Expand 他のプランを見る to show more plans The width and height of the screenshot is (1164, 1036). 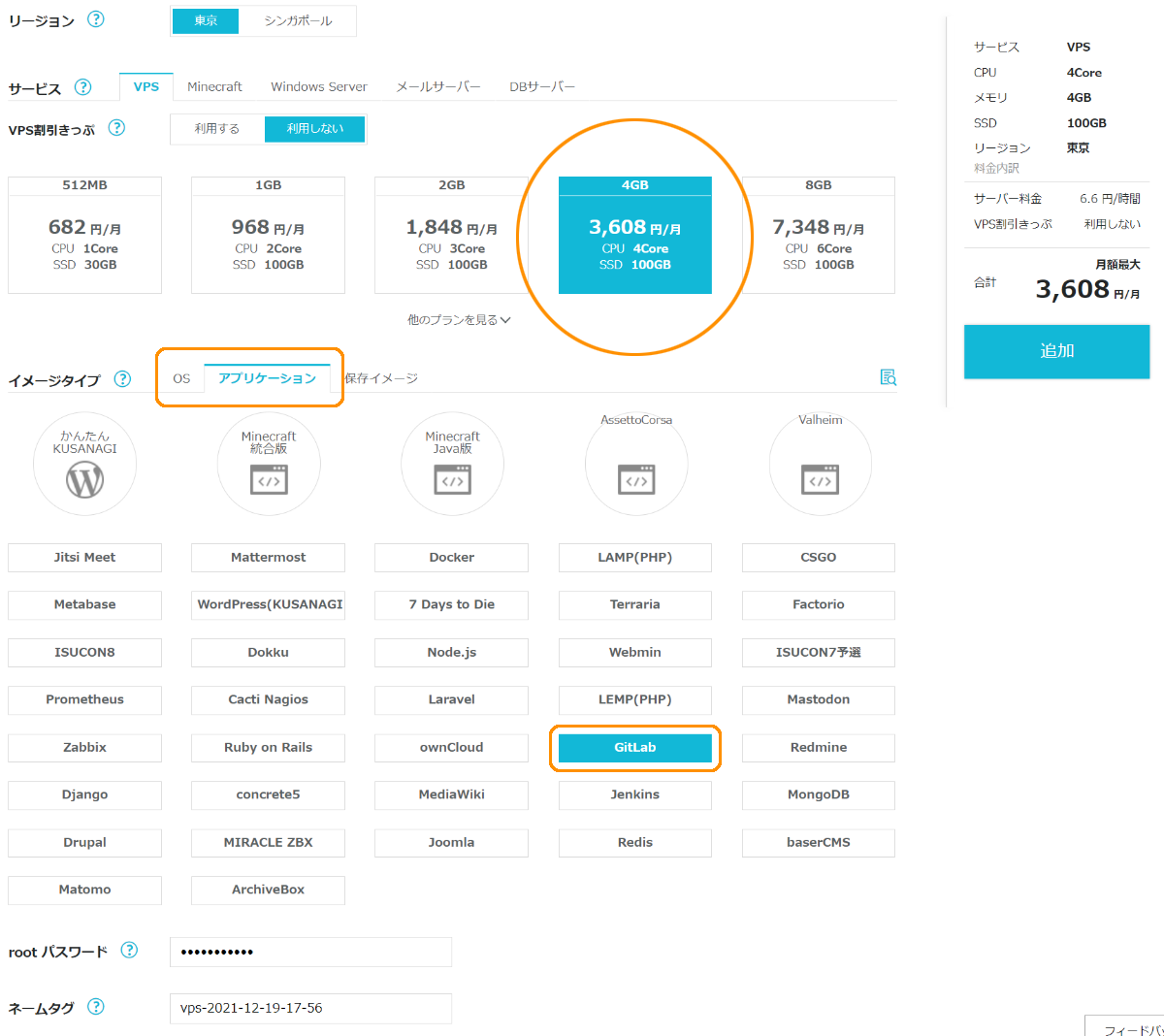point(459,320)
